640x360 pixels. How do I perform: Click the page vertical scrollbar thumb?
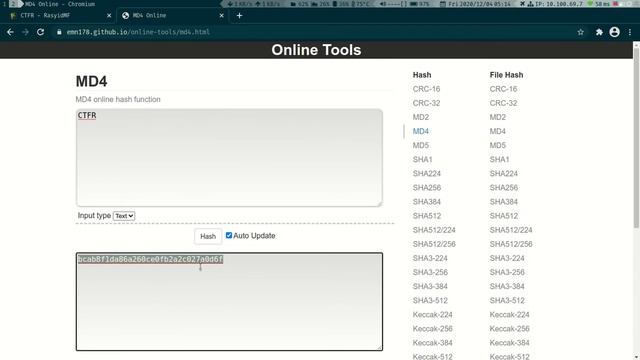coord(636,138)
